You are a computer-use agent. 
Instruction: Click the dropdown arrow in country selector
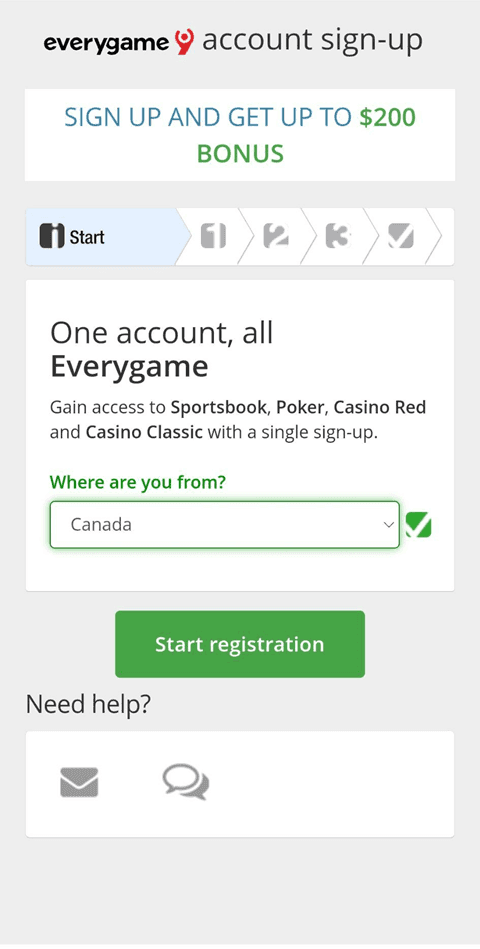point(389,525)
